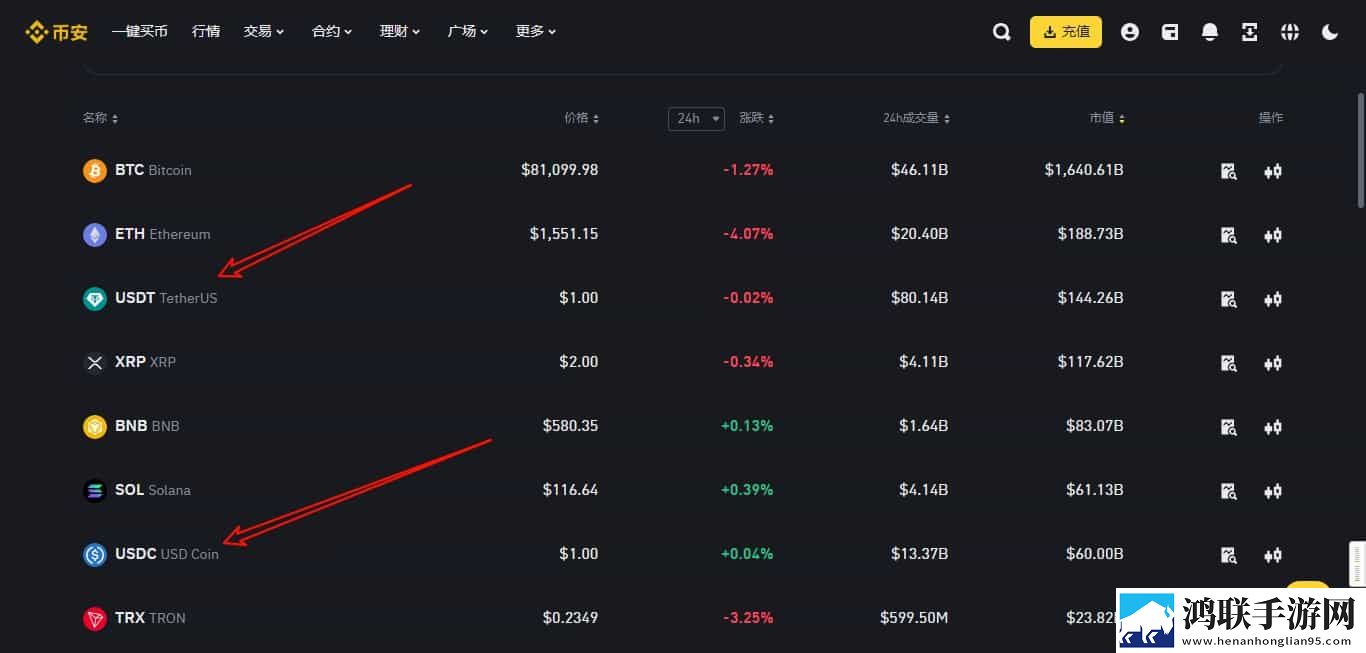Open USDT trade candlestick icon
This screenshot has width=1366, height=653.
pos(1273,299)
